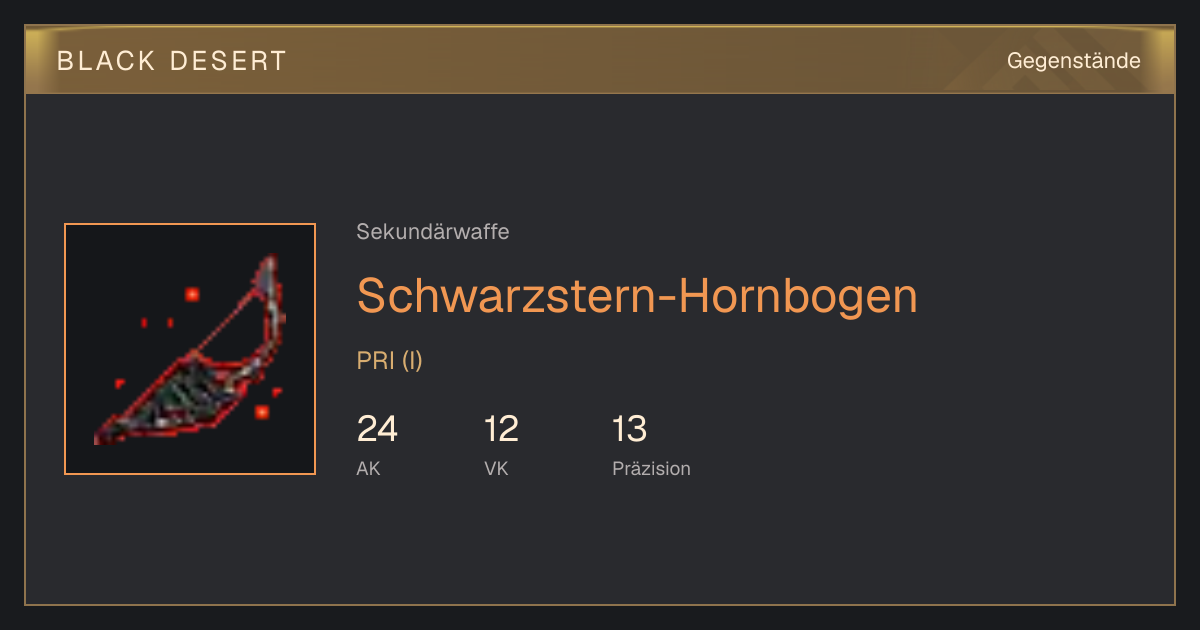Click the Präzision stat label

click(x=651, y=468)
